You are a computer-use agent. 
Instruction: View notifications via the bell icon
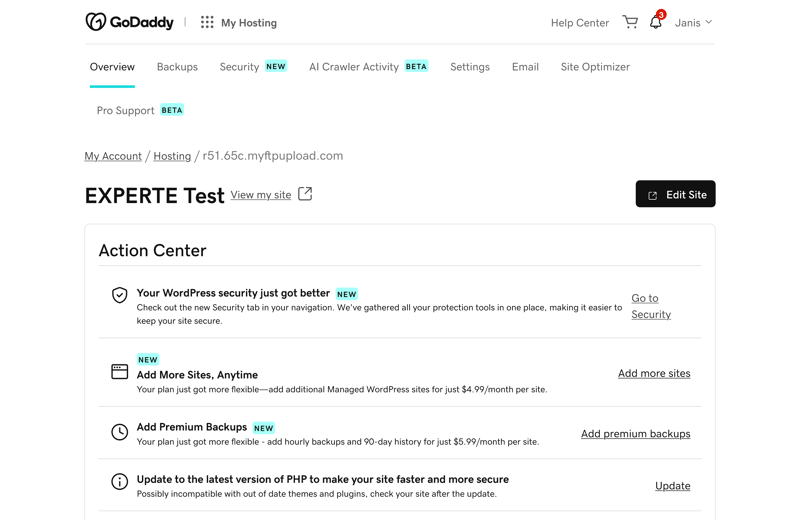[x=656, y=22]
